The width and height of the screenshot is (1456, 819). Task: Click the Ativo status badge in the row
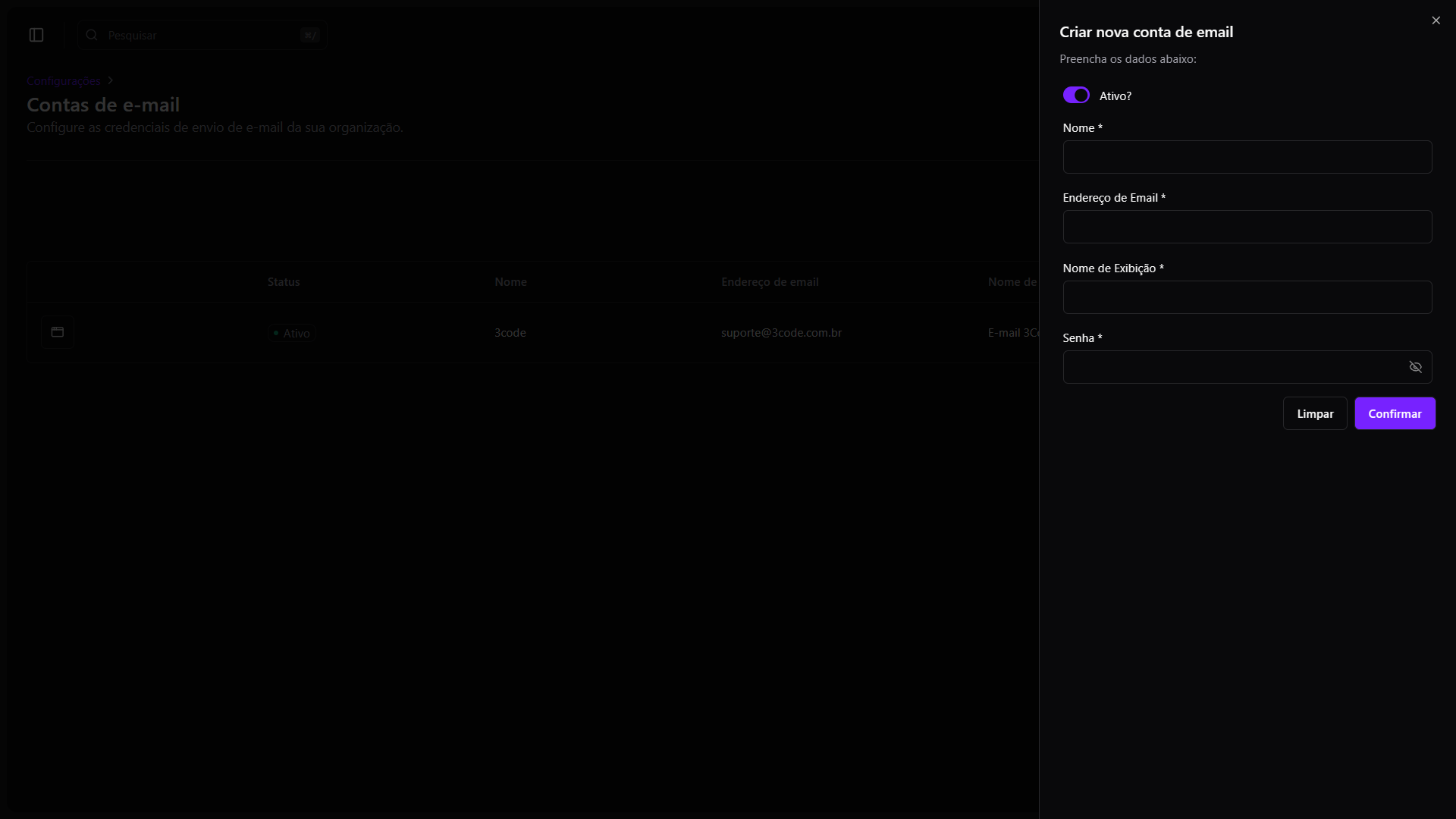[x=292, y=333]
